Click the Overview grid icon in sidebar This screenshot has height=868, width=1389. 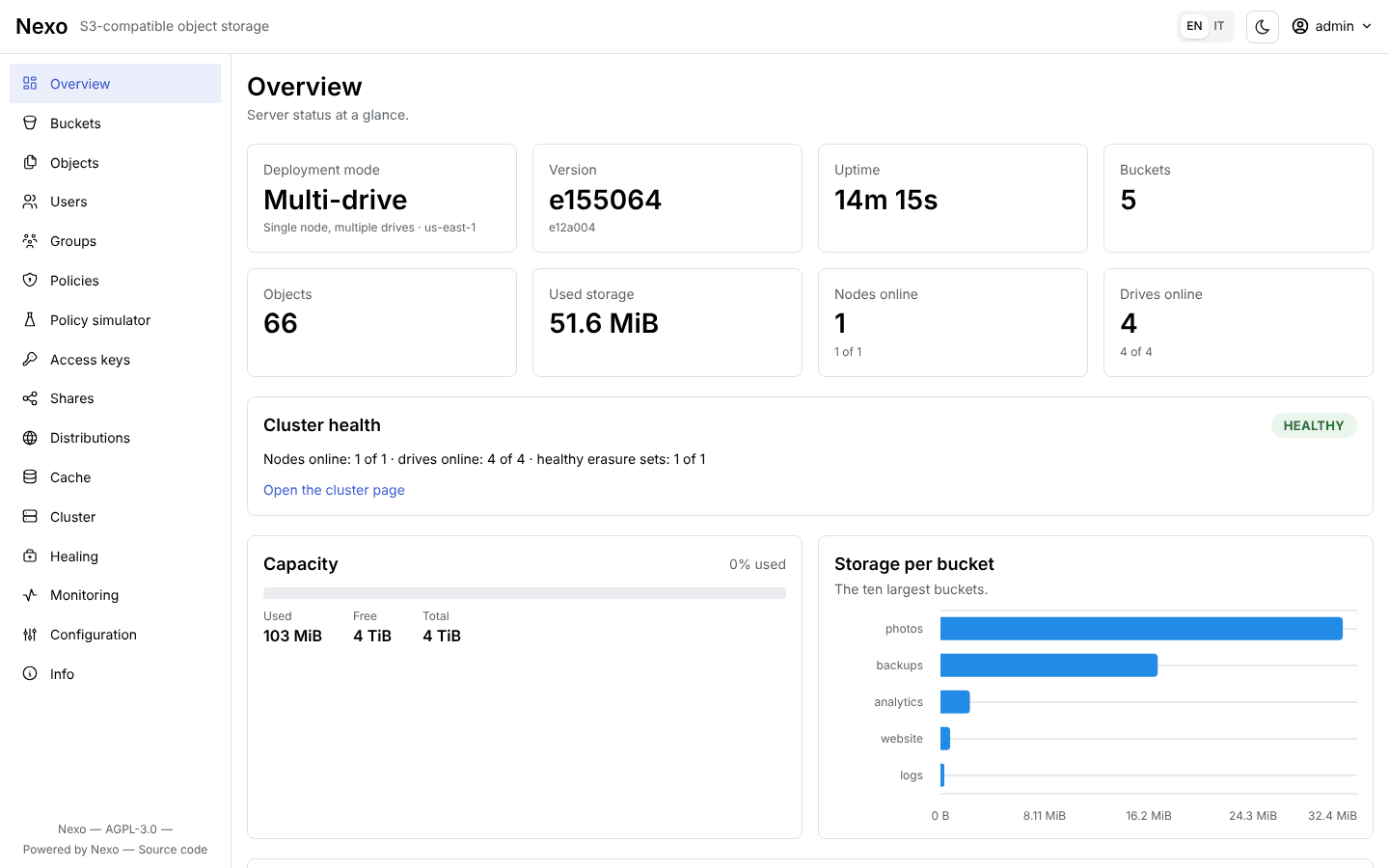click(30, 84)
